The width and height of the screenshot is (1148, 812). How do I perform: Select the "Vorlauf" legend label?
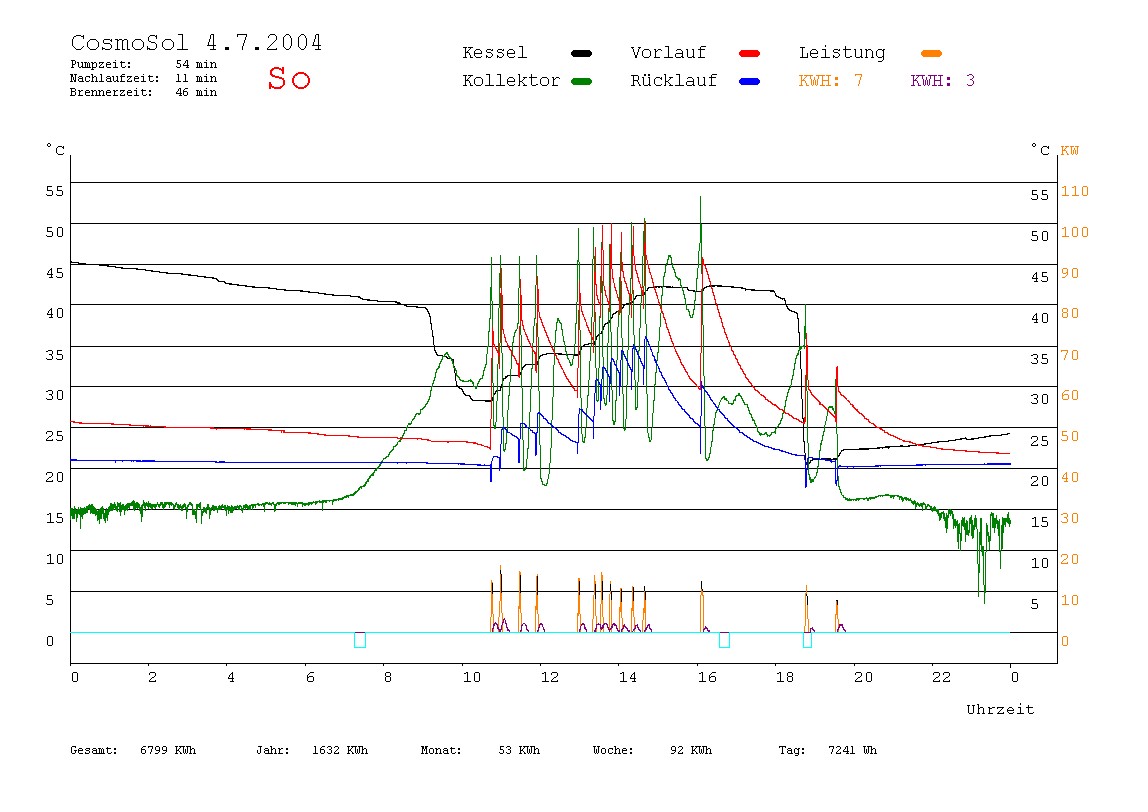[668, 53]
